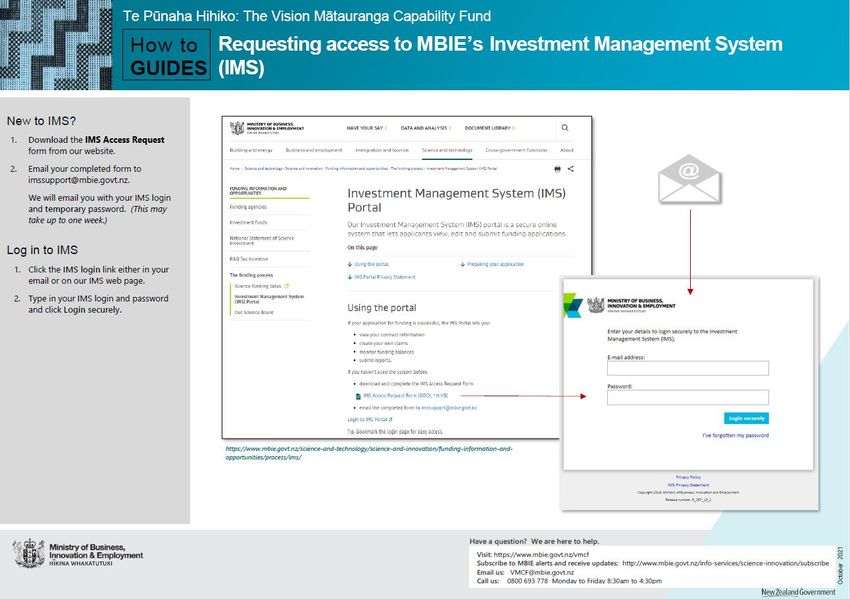Image resolution: width=850 pixels, height=599 pixels.
Task: Click the external-link icon after Login to IMS Portal
Action: point(390,420)
